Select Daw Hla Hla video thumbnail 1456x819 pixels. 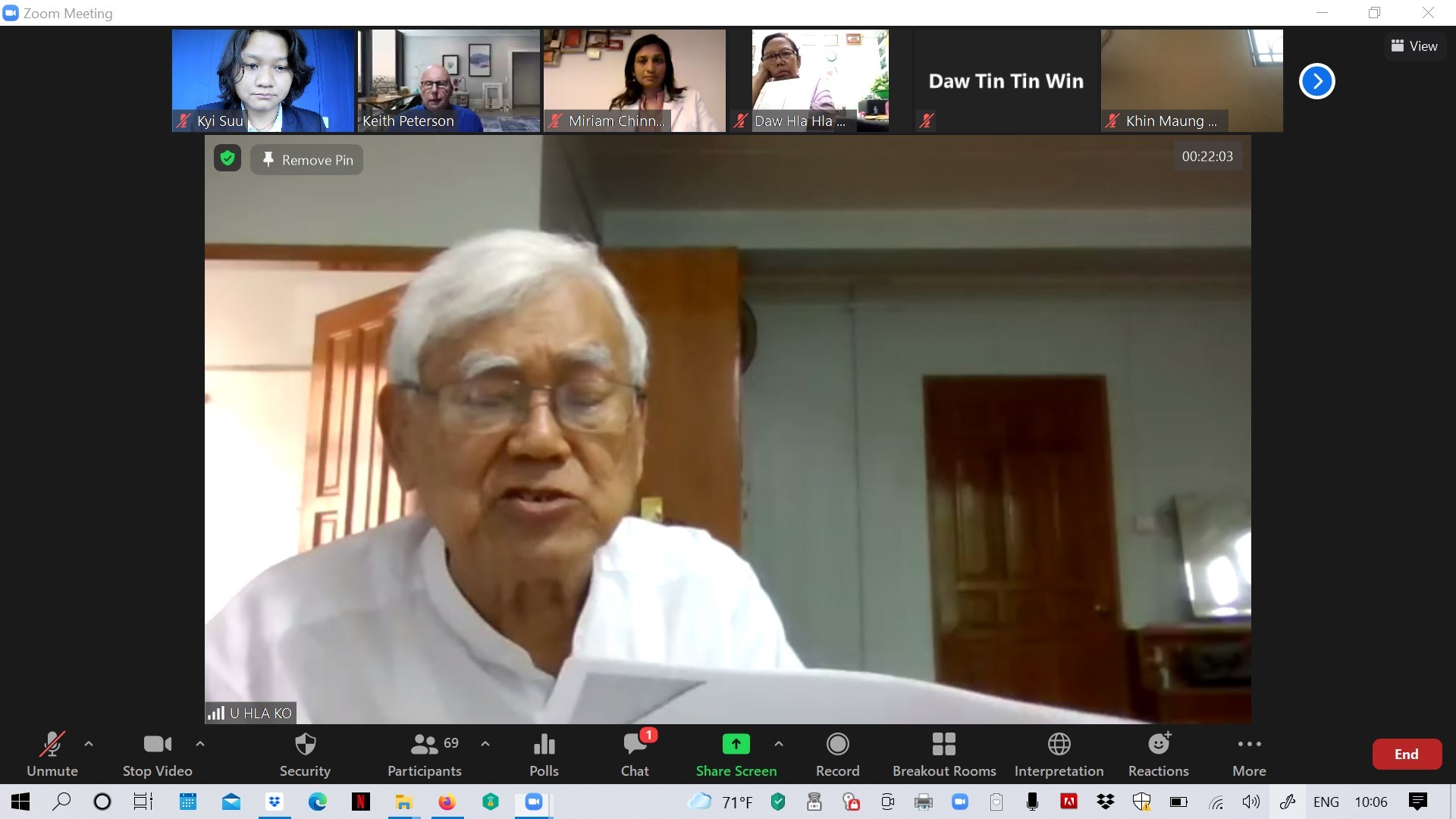click(821, 80)
